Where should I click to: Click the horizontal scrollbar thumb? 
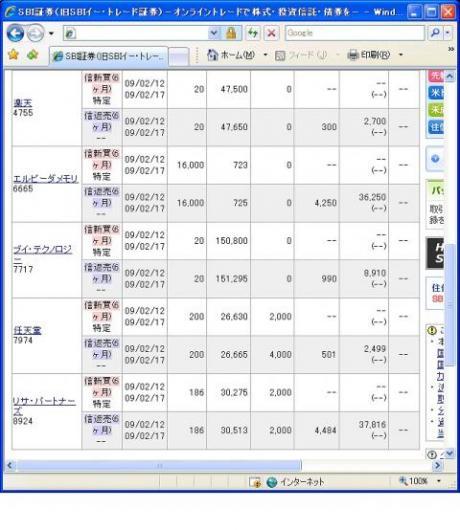(159, 466)
